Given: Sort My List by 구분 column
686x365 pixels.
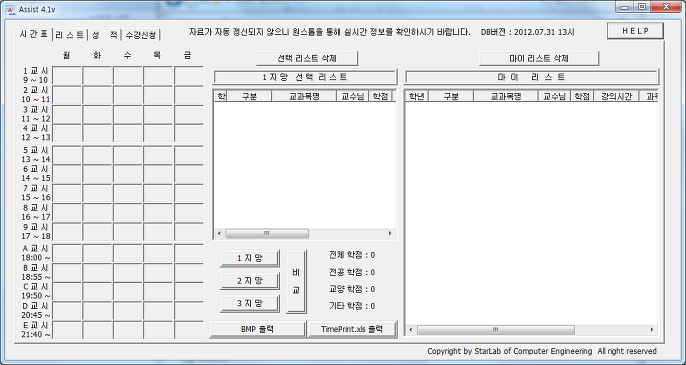Looking at the screenshot, I should tap(451, 96).
